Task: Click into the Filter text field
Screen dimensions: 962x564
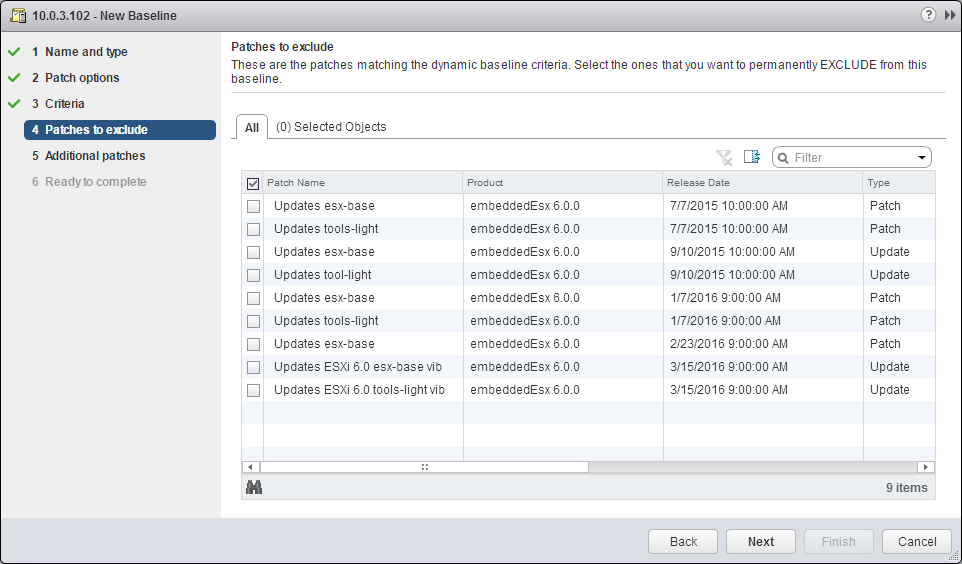Action: (850, 158)
